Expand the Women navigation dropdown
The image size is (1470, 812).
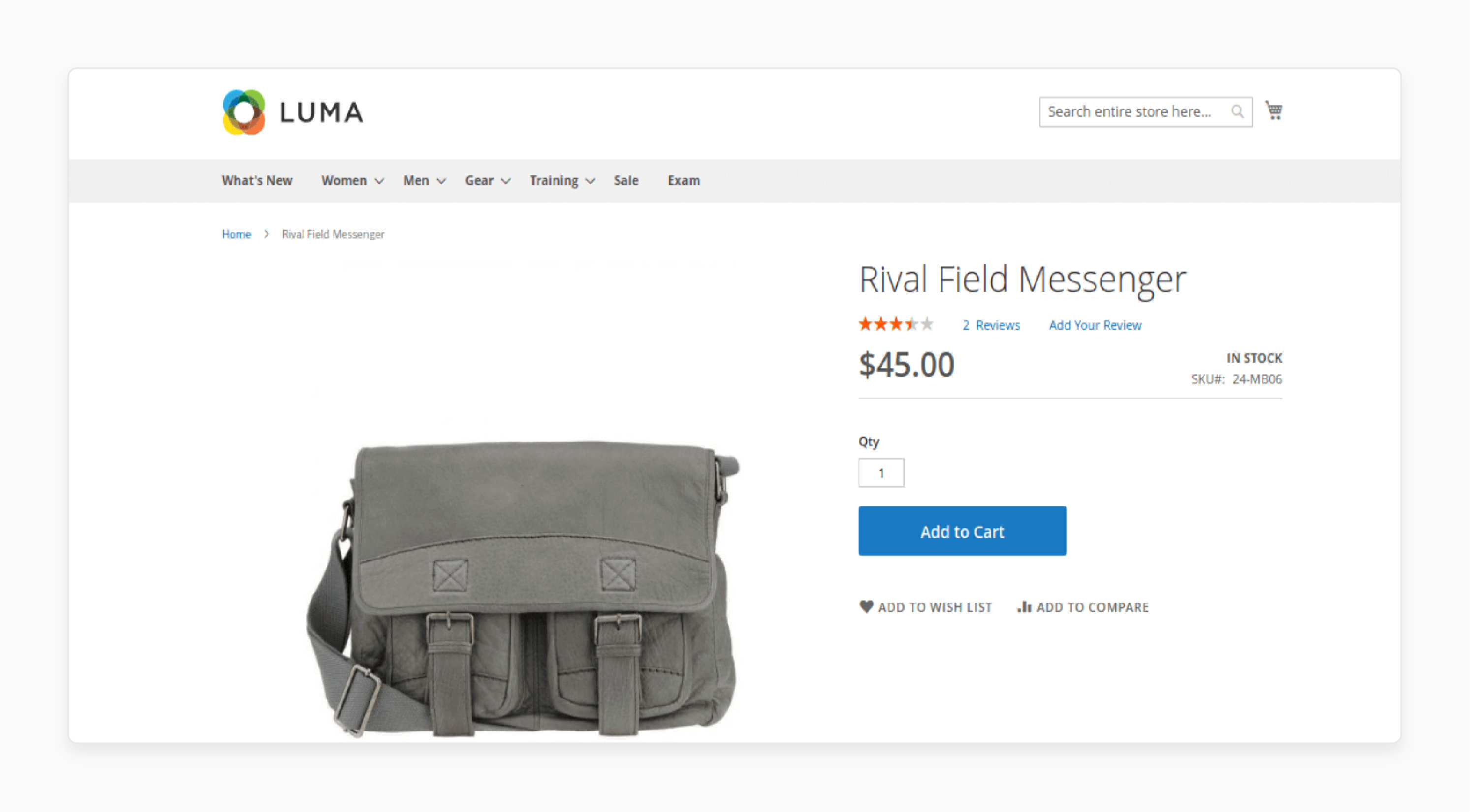351,181
